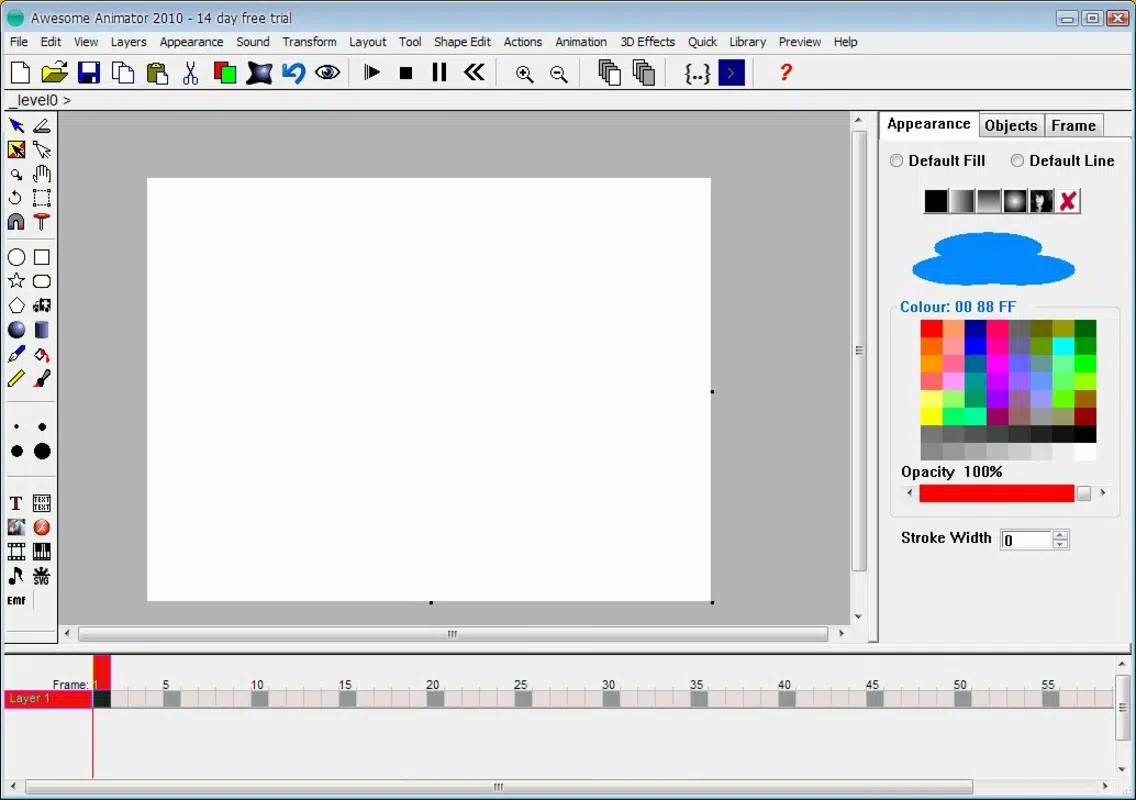
Task: Click the New document icon
Action: coord(20,72)
